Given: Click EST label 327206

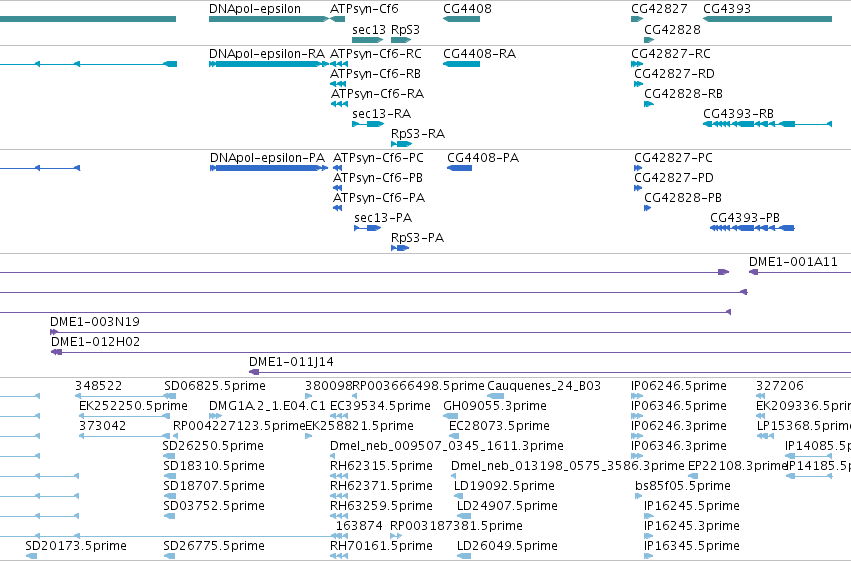Looking at the screenshot, I should [780, 386].
